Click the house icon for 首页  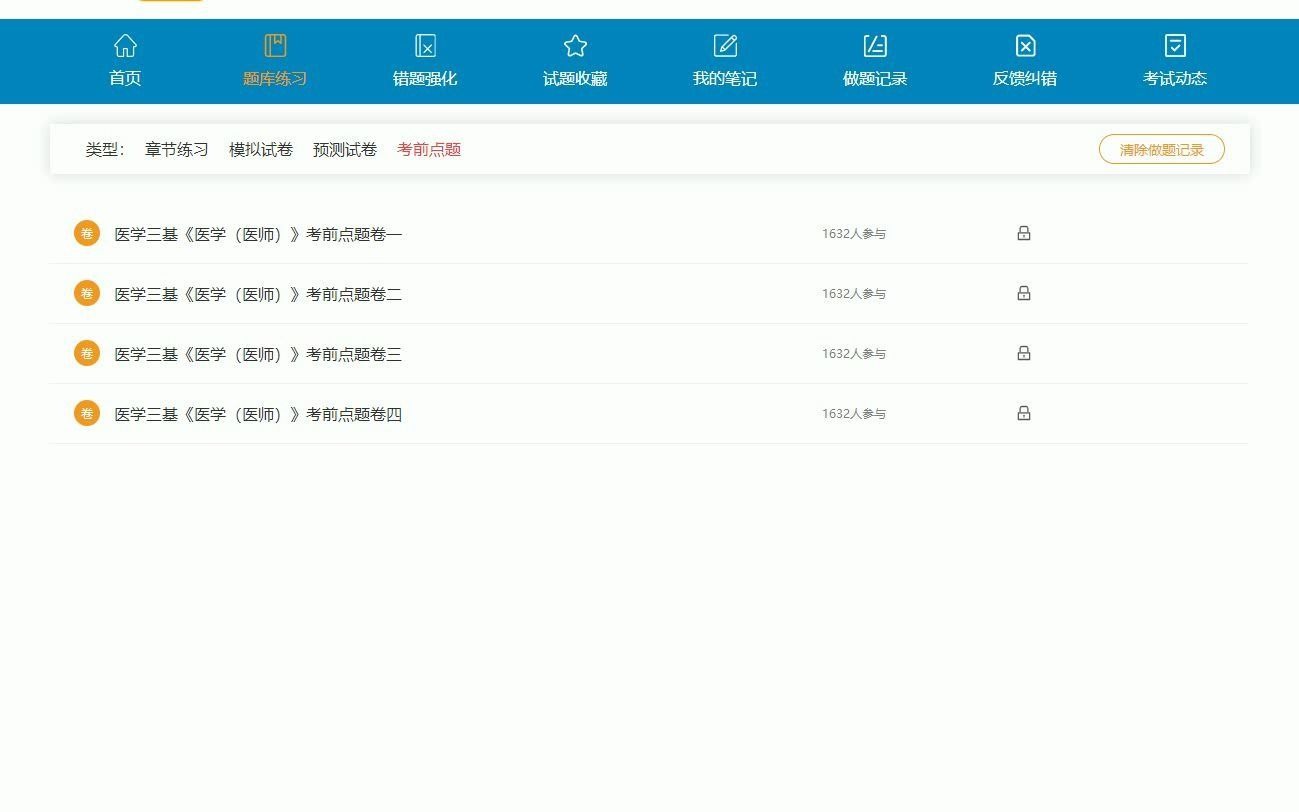tap(125, 46)
